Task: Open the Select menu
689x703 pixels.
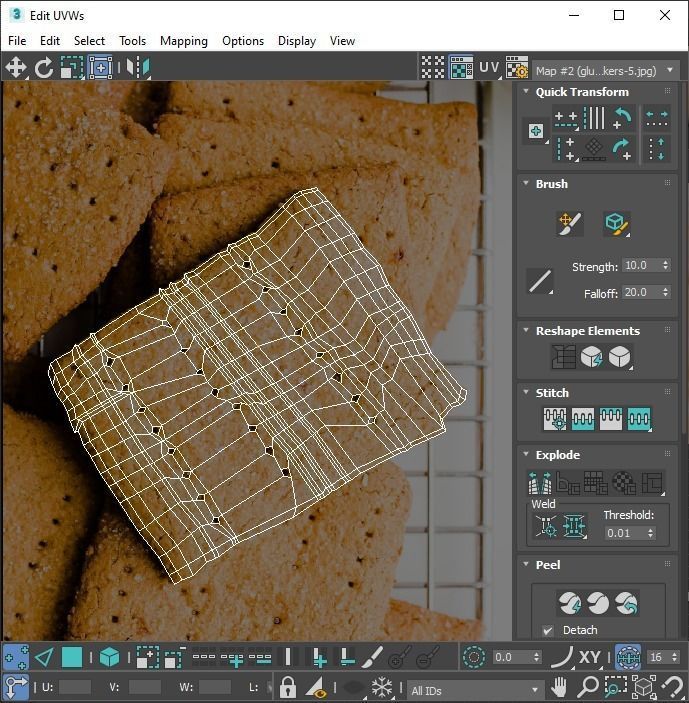Action: (89, 41)
